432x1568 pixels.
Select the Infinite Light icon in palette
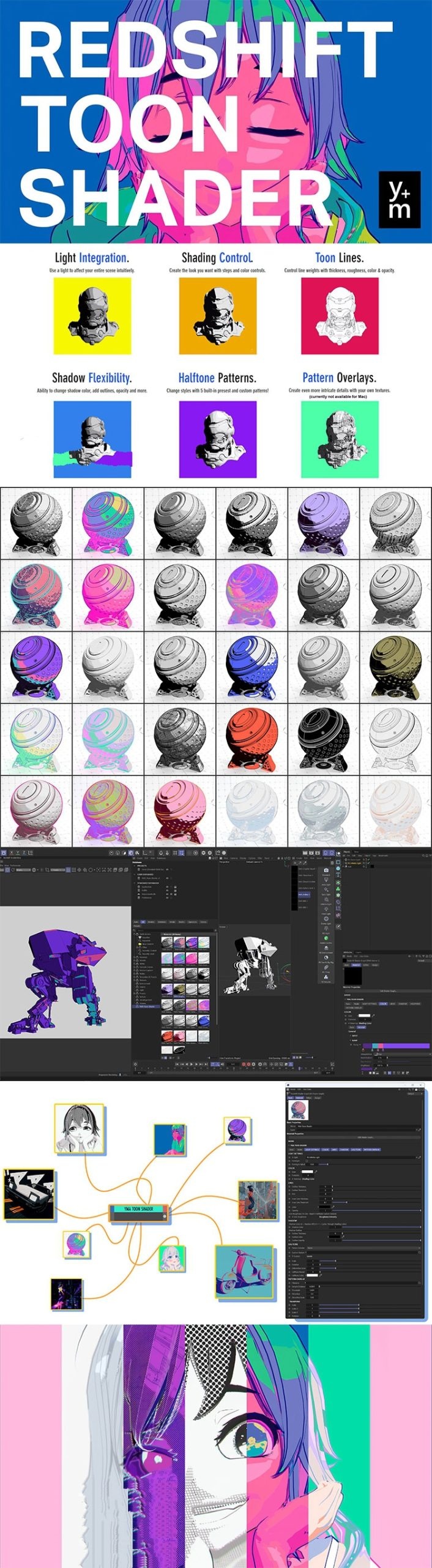pos(326,899)
